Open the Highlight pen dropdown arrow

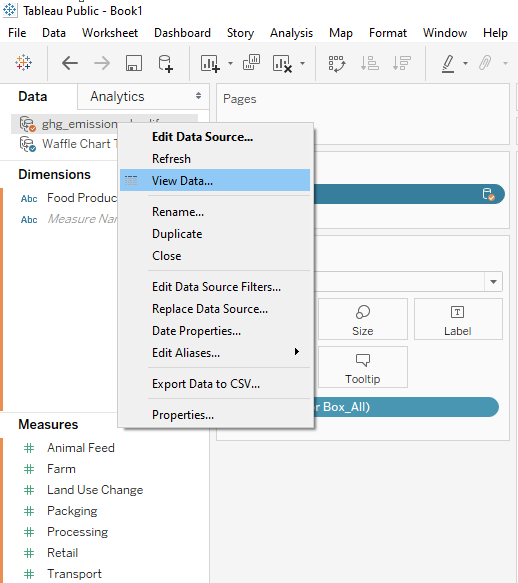click(x=465, y=64)
